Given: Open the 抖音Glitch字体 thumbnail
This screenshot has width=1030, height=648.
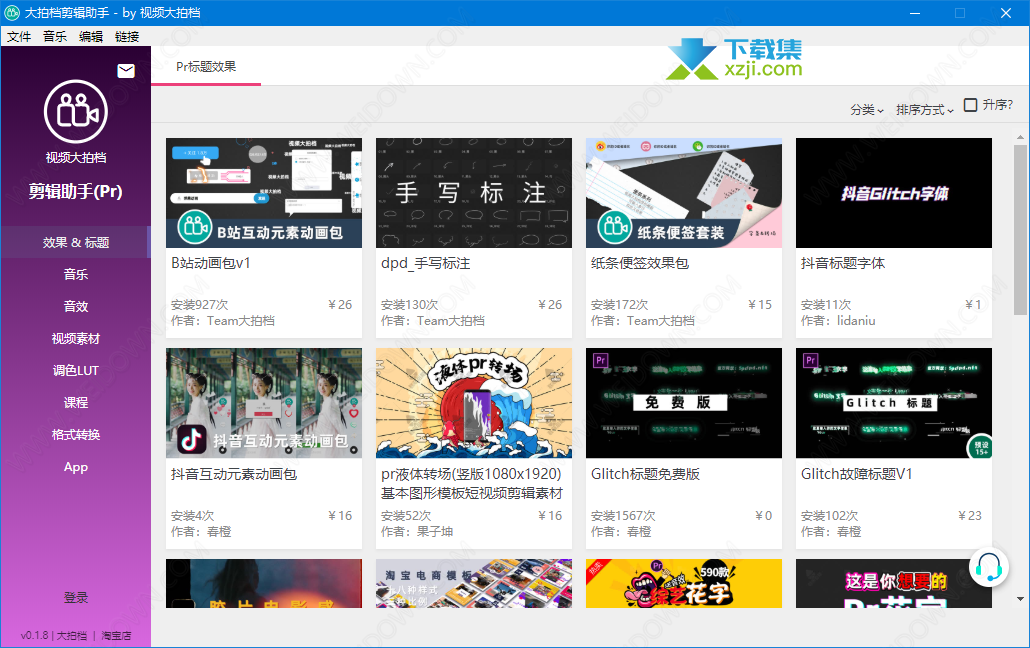Looking at the screenshot, I should pyautogui.click(x=893, y=193).
